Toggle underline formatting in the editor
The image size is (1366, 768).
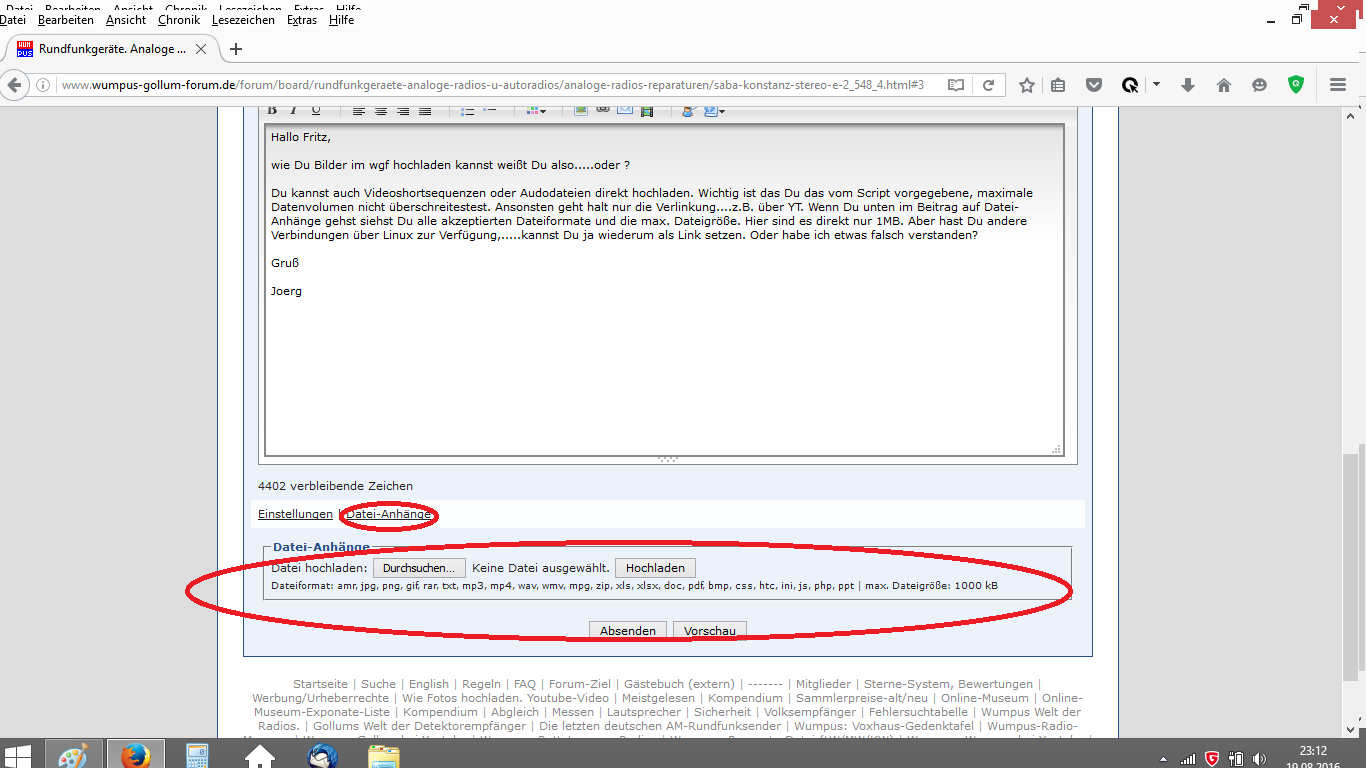pyautogui.click(x=316, y=110)
